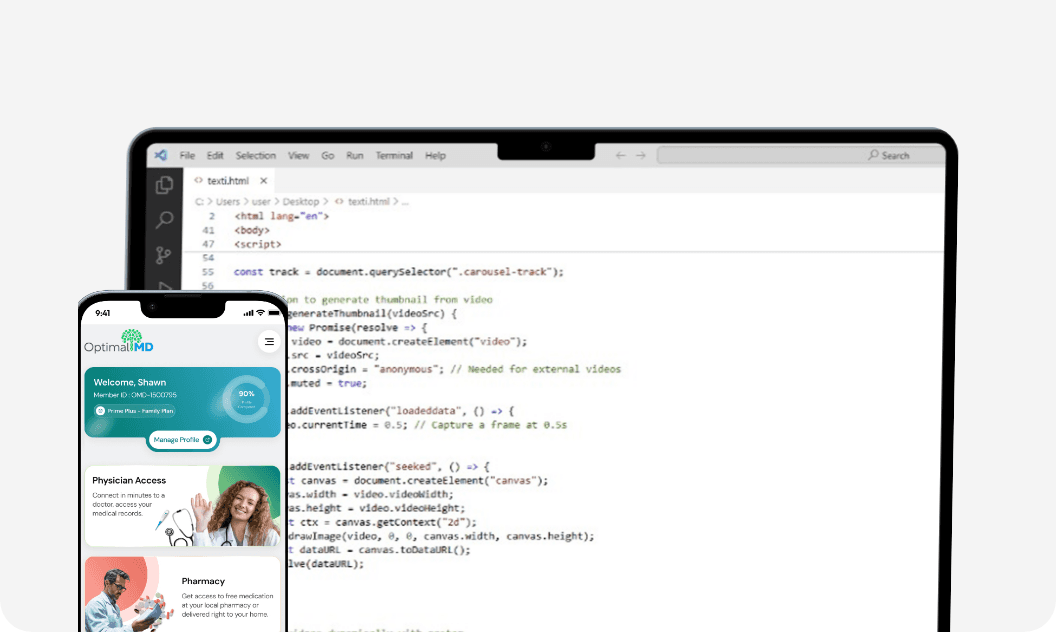1056x632 pixels.
Task: Go back with the left arrow
Action: point(620,155)
